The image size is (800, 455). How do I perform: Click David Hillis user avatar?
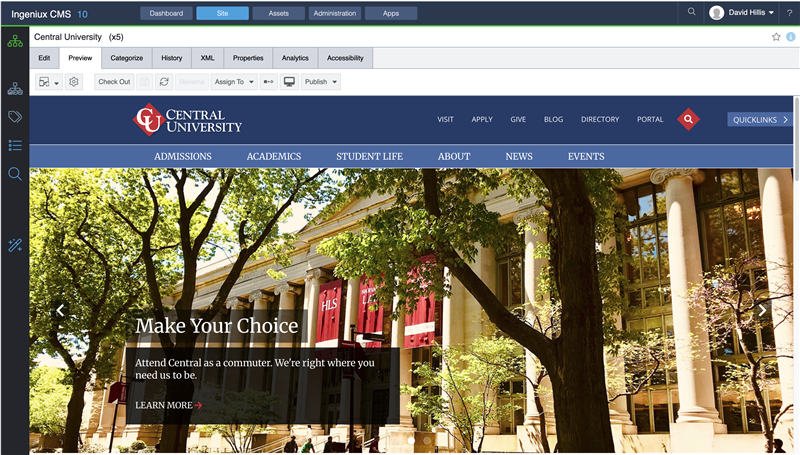click(717, 13)
